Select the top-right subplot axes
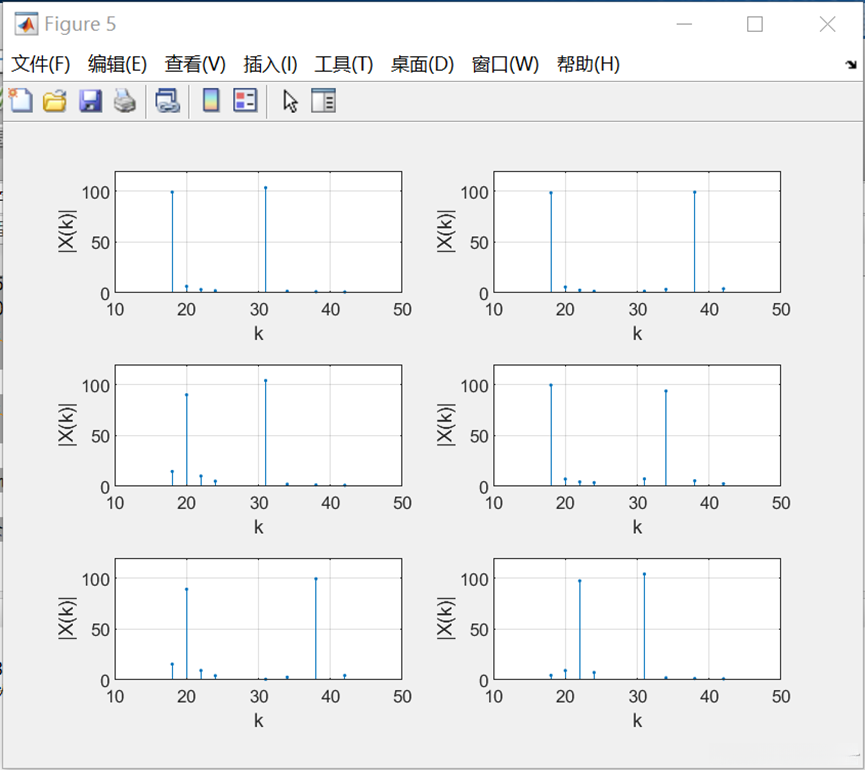The image size is (865, 770). click(x=637, y=232)
